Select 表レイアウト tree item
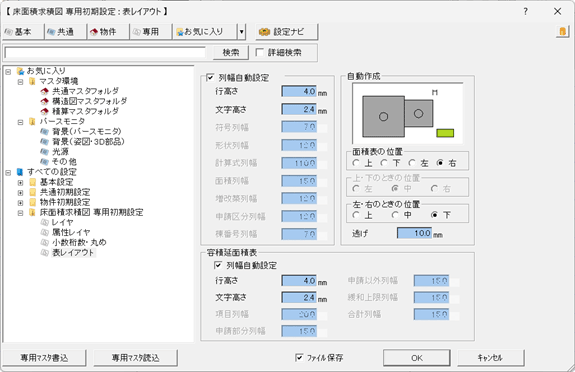This screenshot has width=575, height=372. (73, 252)
